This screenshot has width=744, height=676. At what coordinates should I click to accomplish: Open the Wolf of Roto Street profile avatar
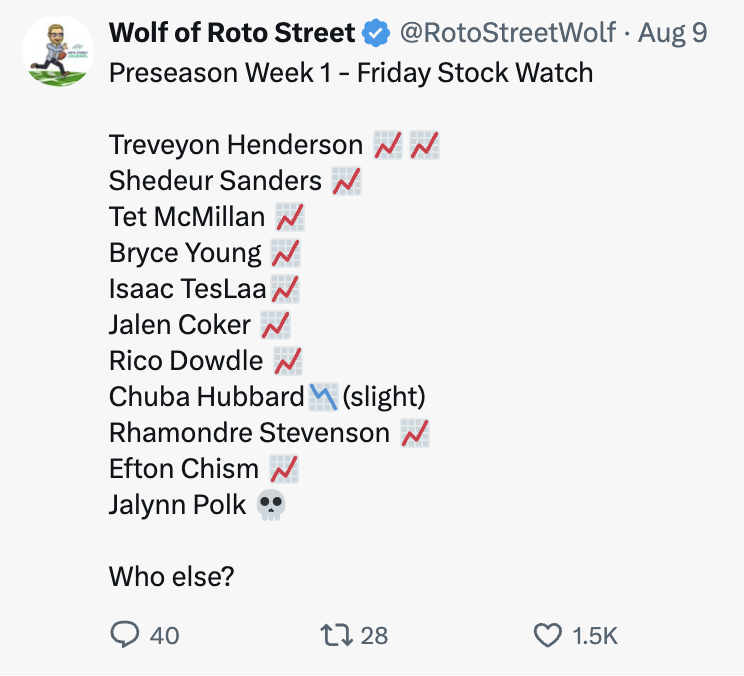click(x=58, y=51)
